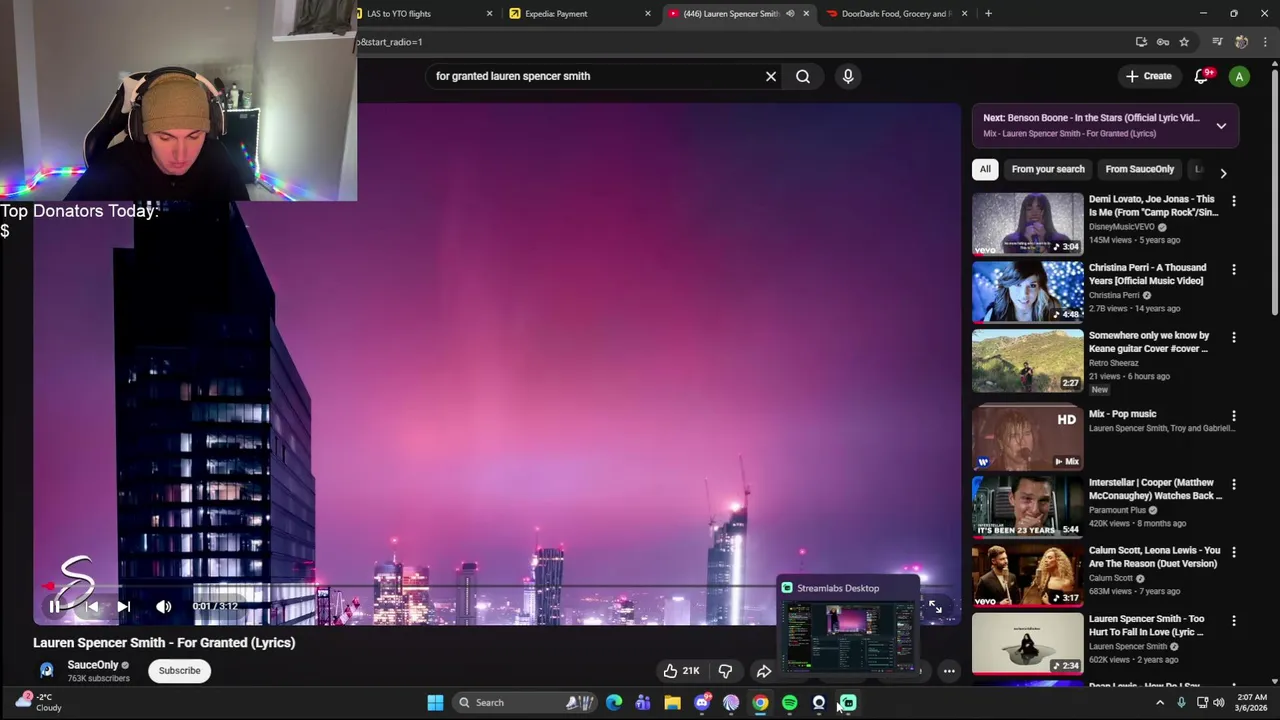Open Streamlabs Desktop taskbar icon
Viewport: 1280px width, 720px height.
click(x=848, y=703)
